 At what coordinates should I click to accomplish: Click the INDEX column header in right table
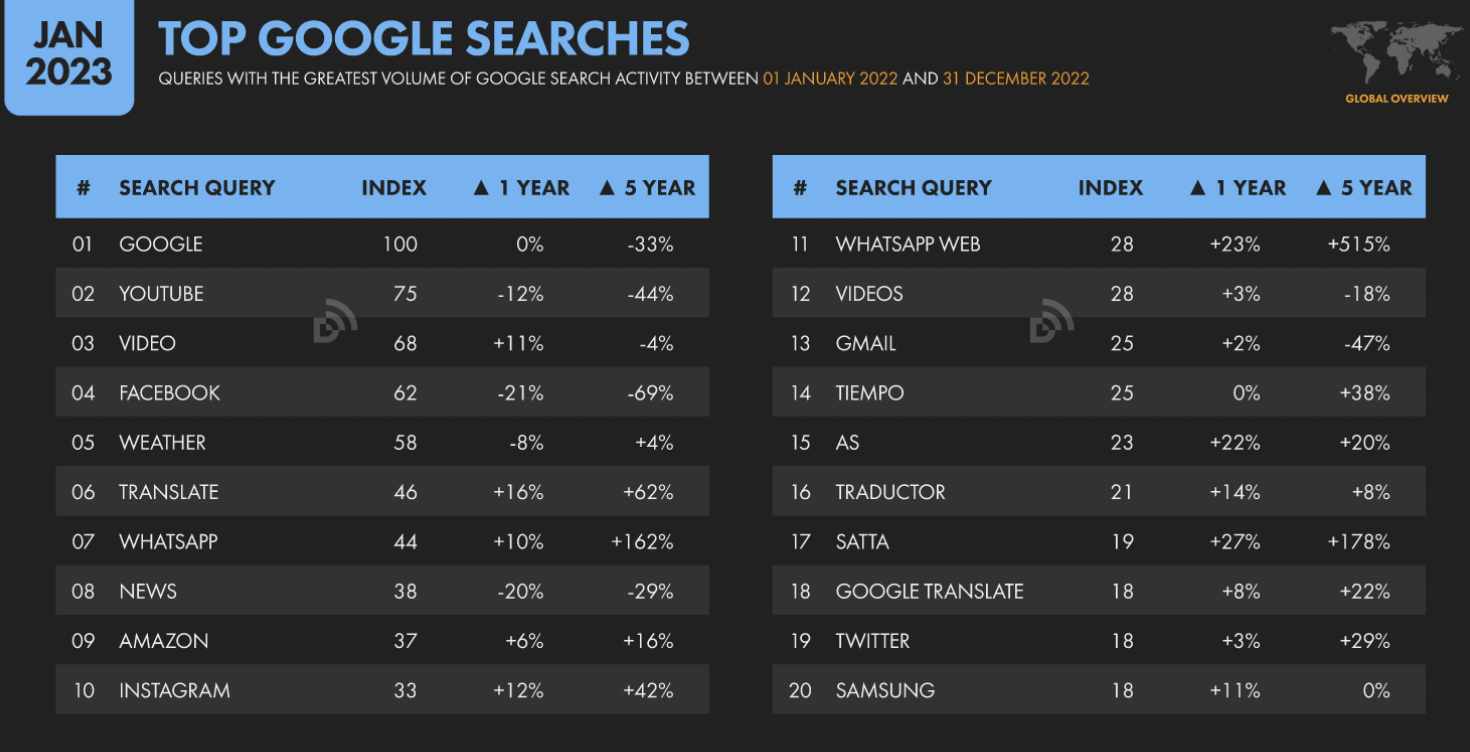(x=1110, y=187)
